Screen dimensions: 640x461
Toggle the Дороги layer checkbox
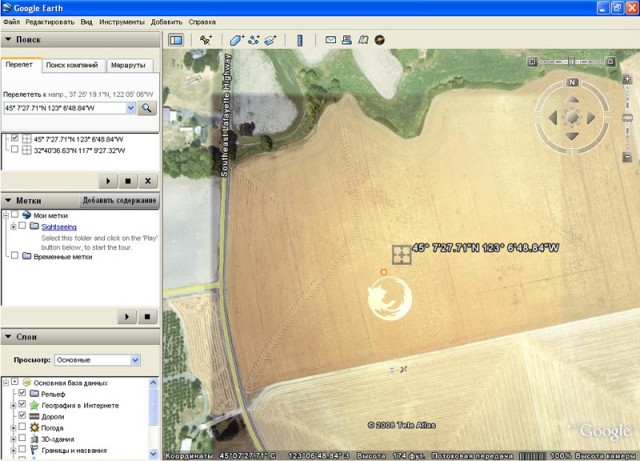coord(22,415)
